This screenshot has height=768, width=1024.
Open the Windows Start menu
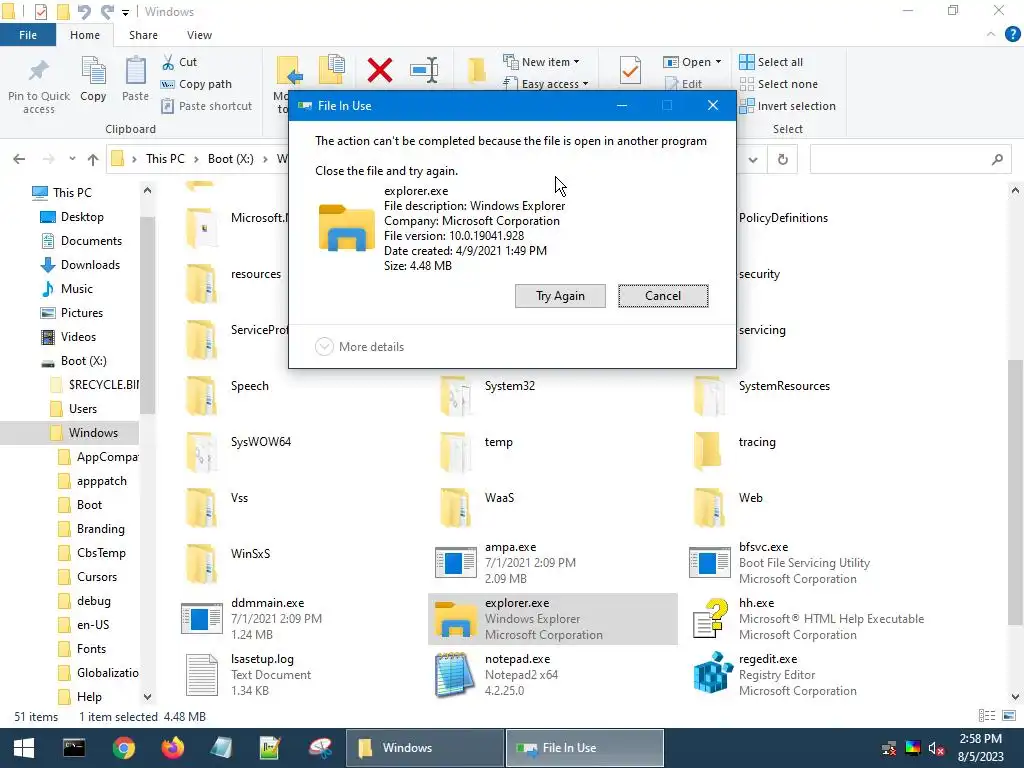(24, 748)
